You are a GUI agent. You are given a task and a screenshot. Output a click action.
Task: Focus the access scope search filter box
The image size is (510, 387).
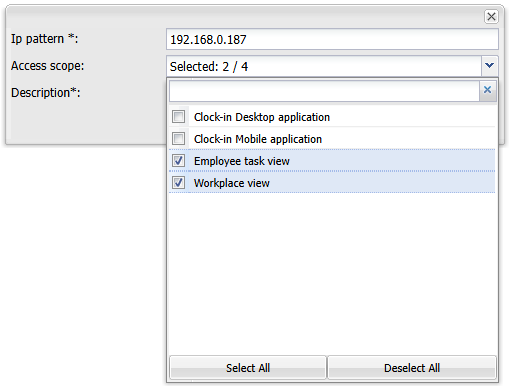point(324,91)
